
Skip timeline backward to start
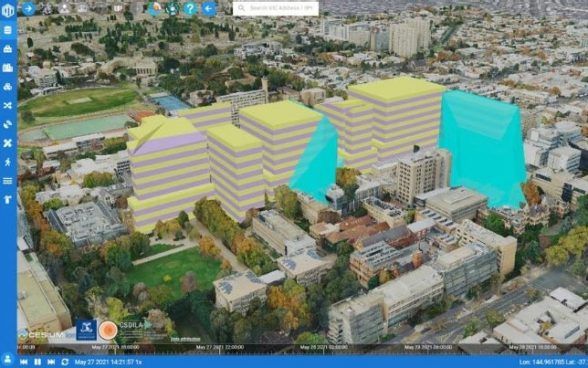[24, 362]
